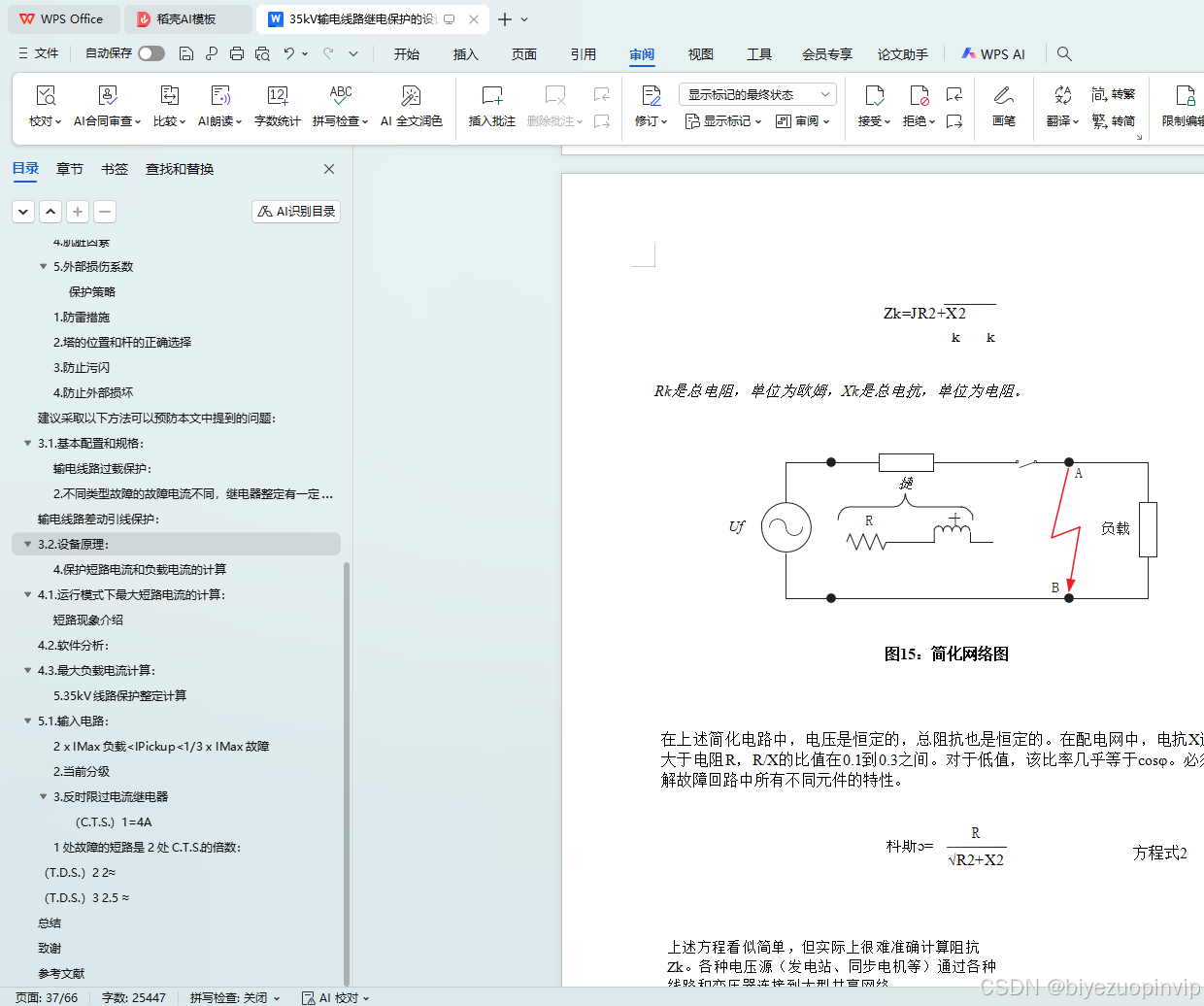Open the 查找和替换 navigation tab
Viewport: 1204px width, 1006px height.
[180, 169]
